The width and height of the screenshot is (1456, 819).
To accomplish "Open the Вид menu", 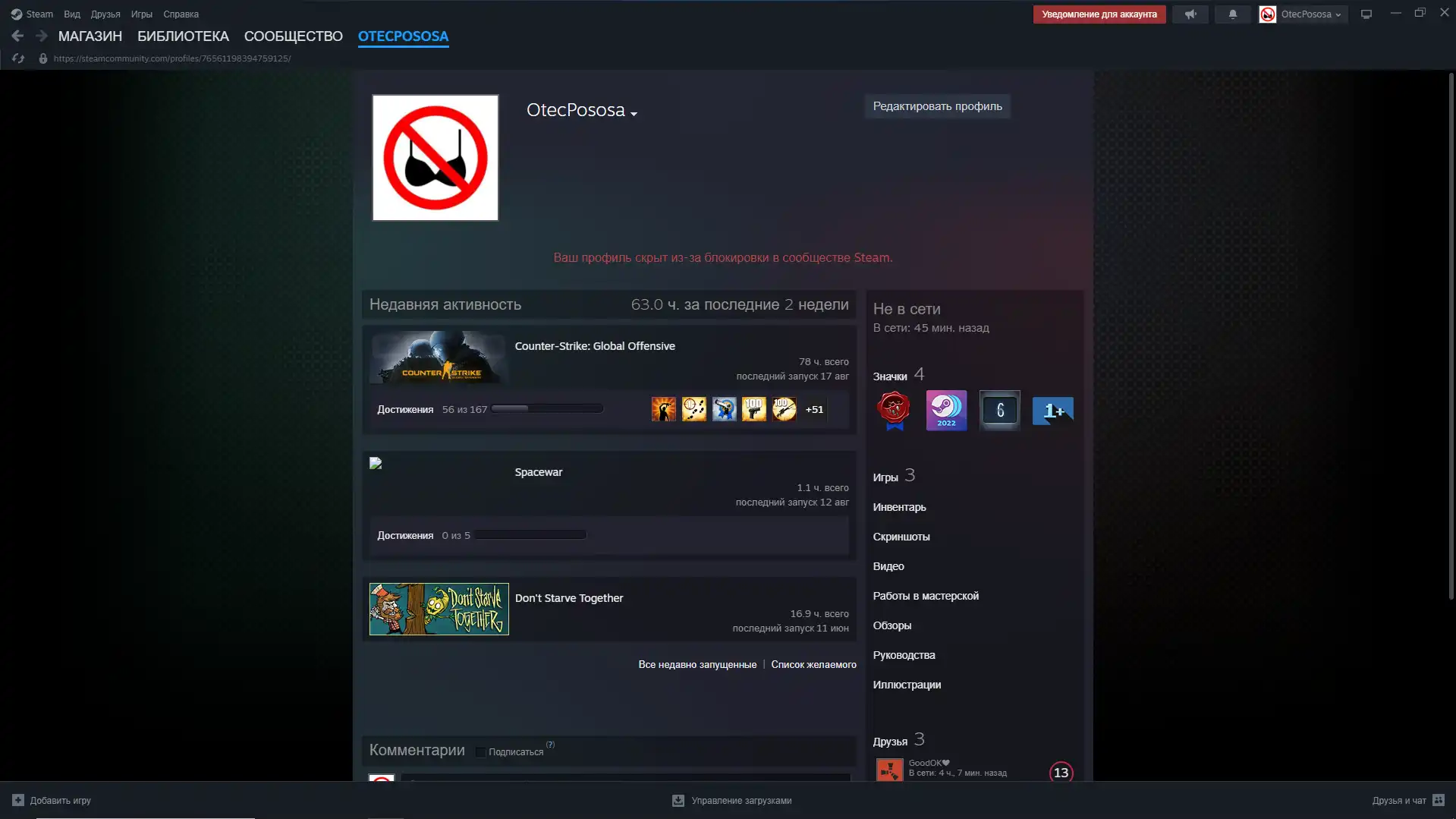I will pyautogui.click(x=72, y=14).
